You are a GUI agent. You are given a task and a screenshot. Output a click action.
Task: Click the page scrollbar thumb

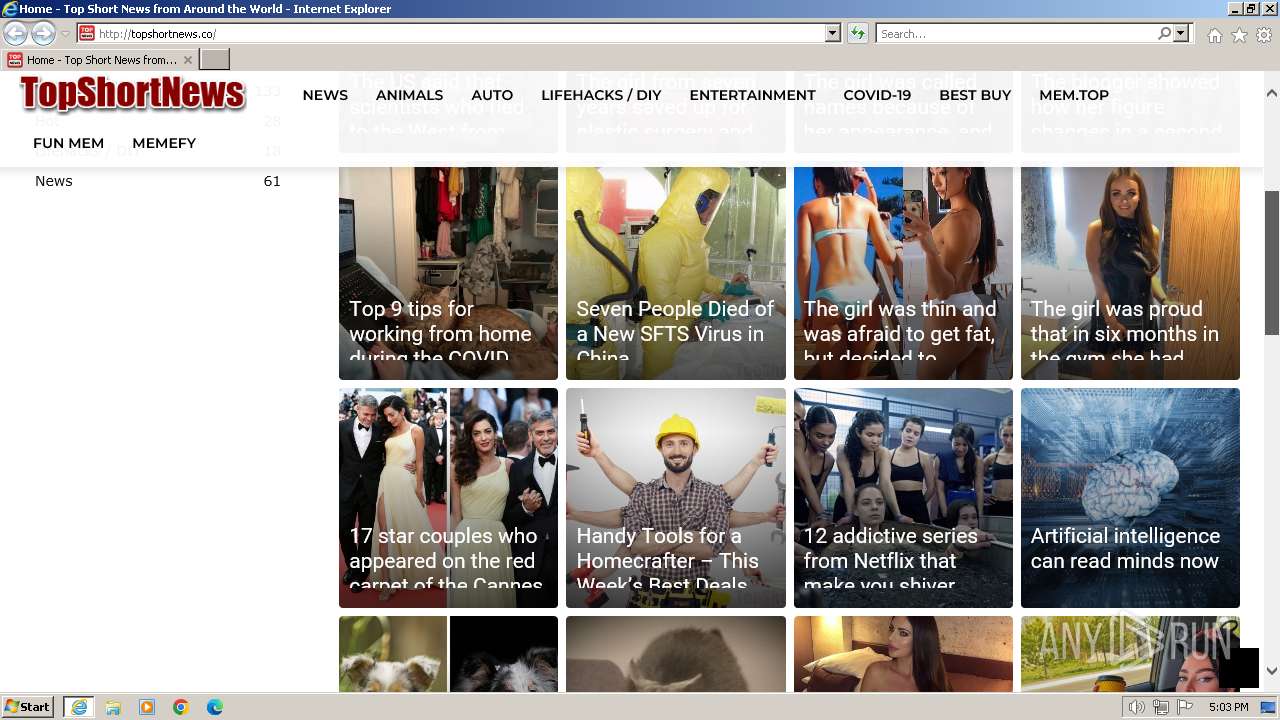click(1272, 262)
